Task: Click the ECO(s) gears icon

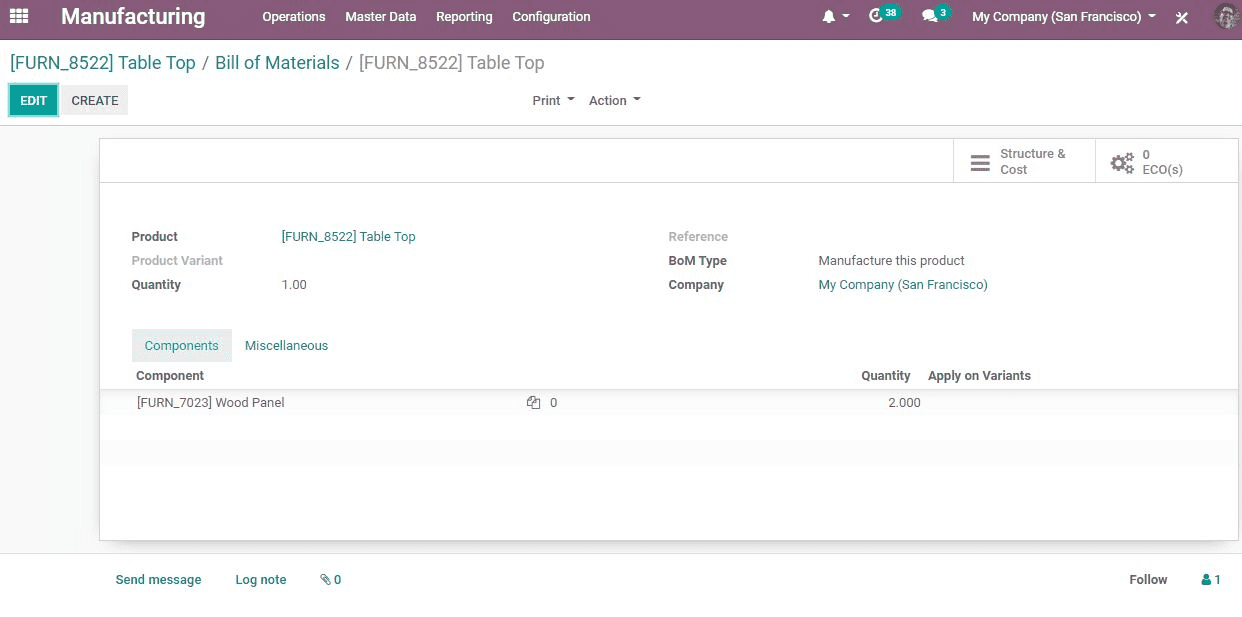Action: coord(1122,162)
